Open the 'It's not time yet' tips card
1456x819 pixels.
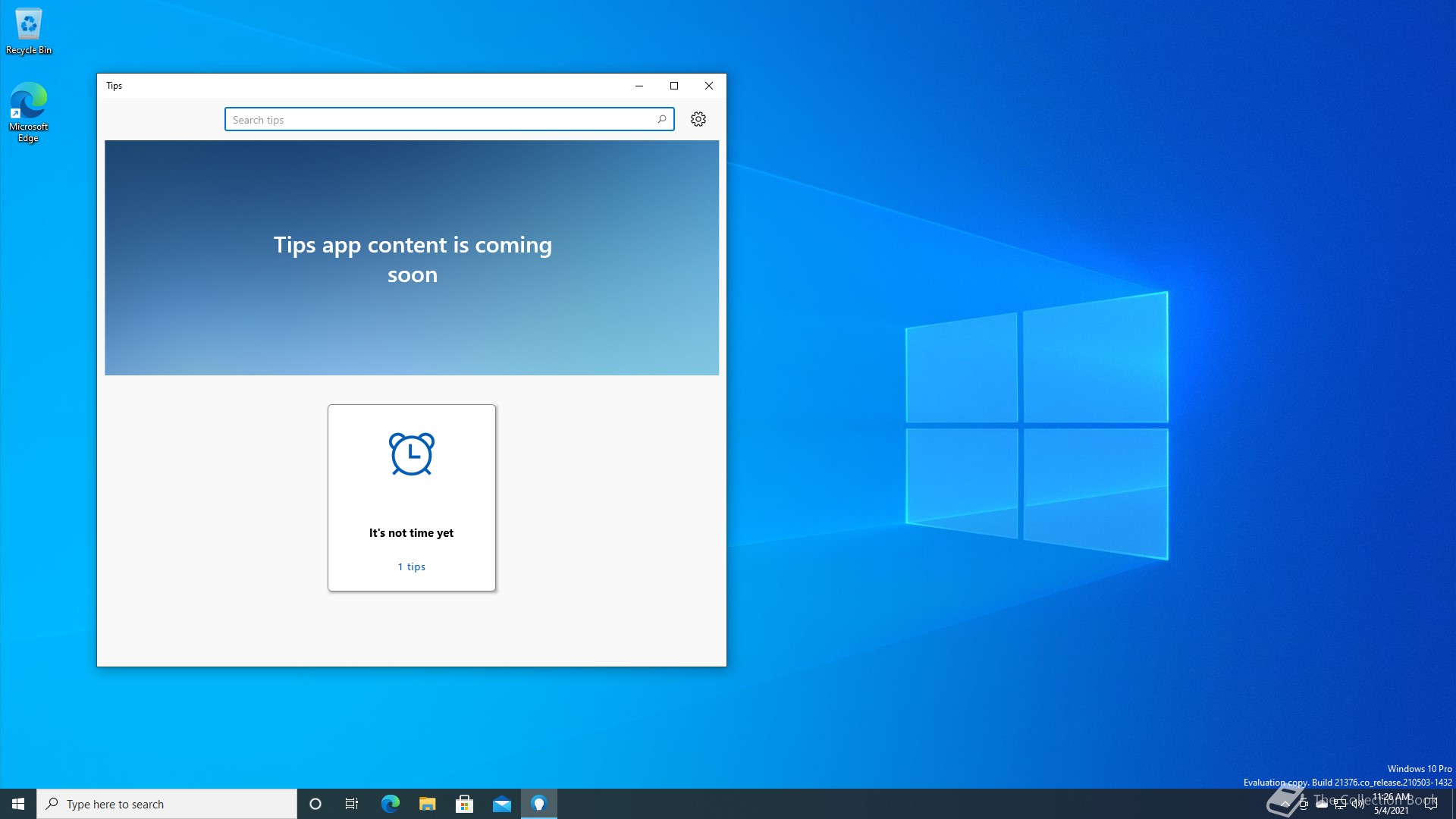[412, 497]
